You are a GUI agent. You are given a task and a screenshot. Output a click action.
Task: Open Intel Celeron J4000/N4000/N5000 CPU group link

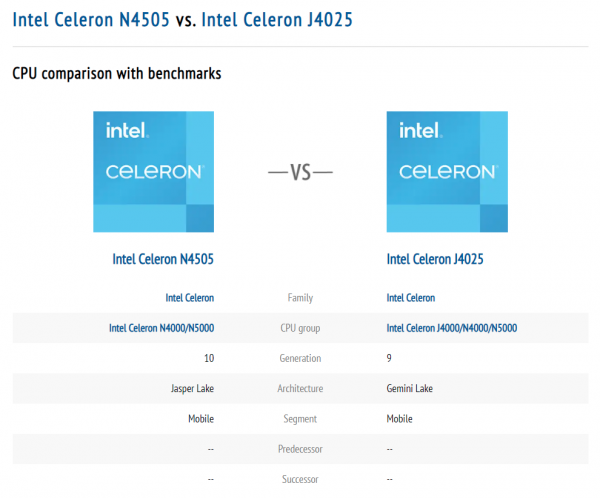pos(452,328)
